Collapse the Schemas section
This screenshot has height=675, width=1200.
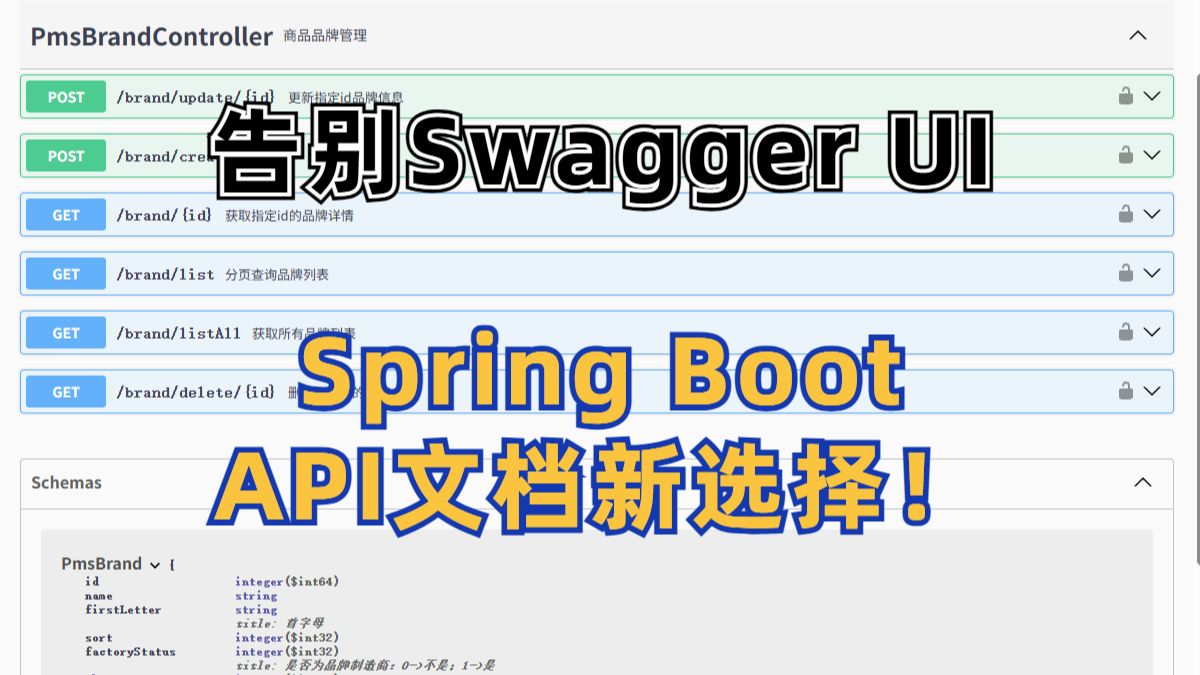(1143, 482)
